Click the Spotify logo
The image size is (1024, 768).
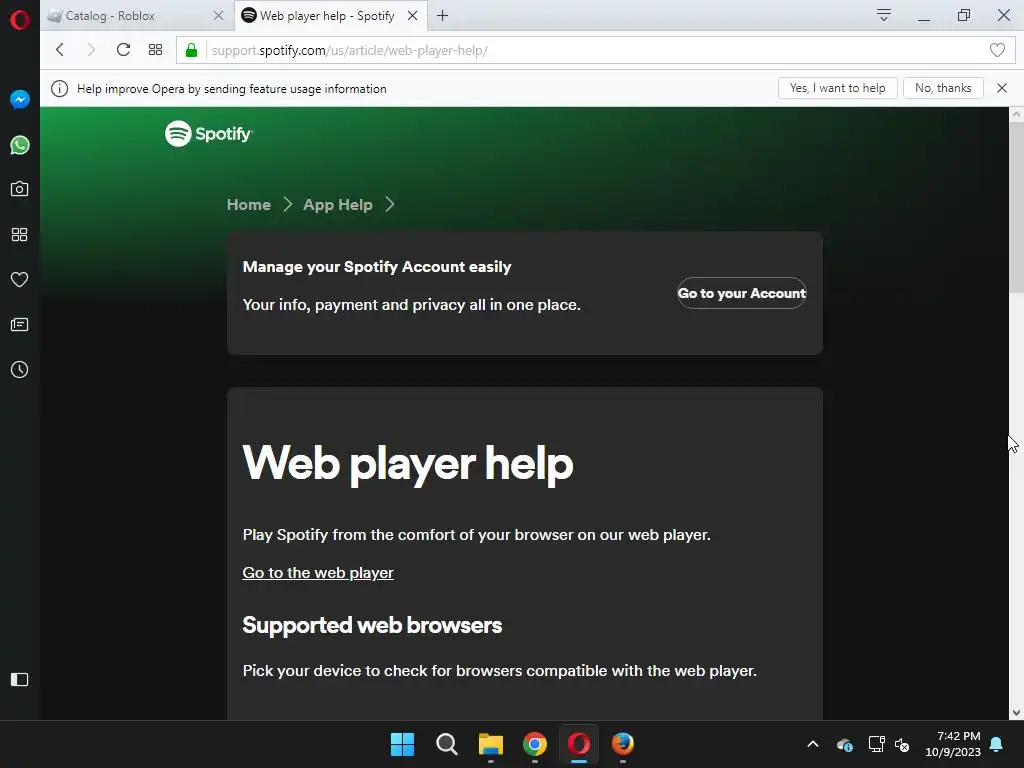coord(208,134)
